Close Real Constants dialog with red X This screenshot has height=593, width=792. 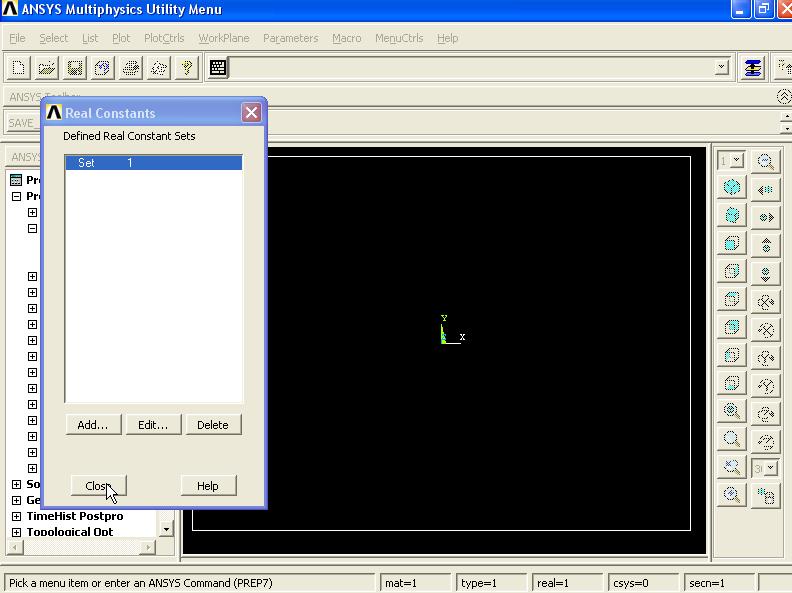pos(252,113)
